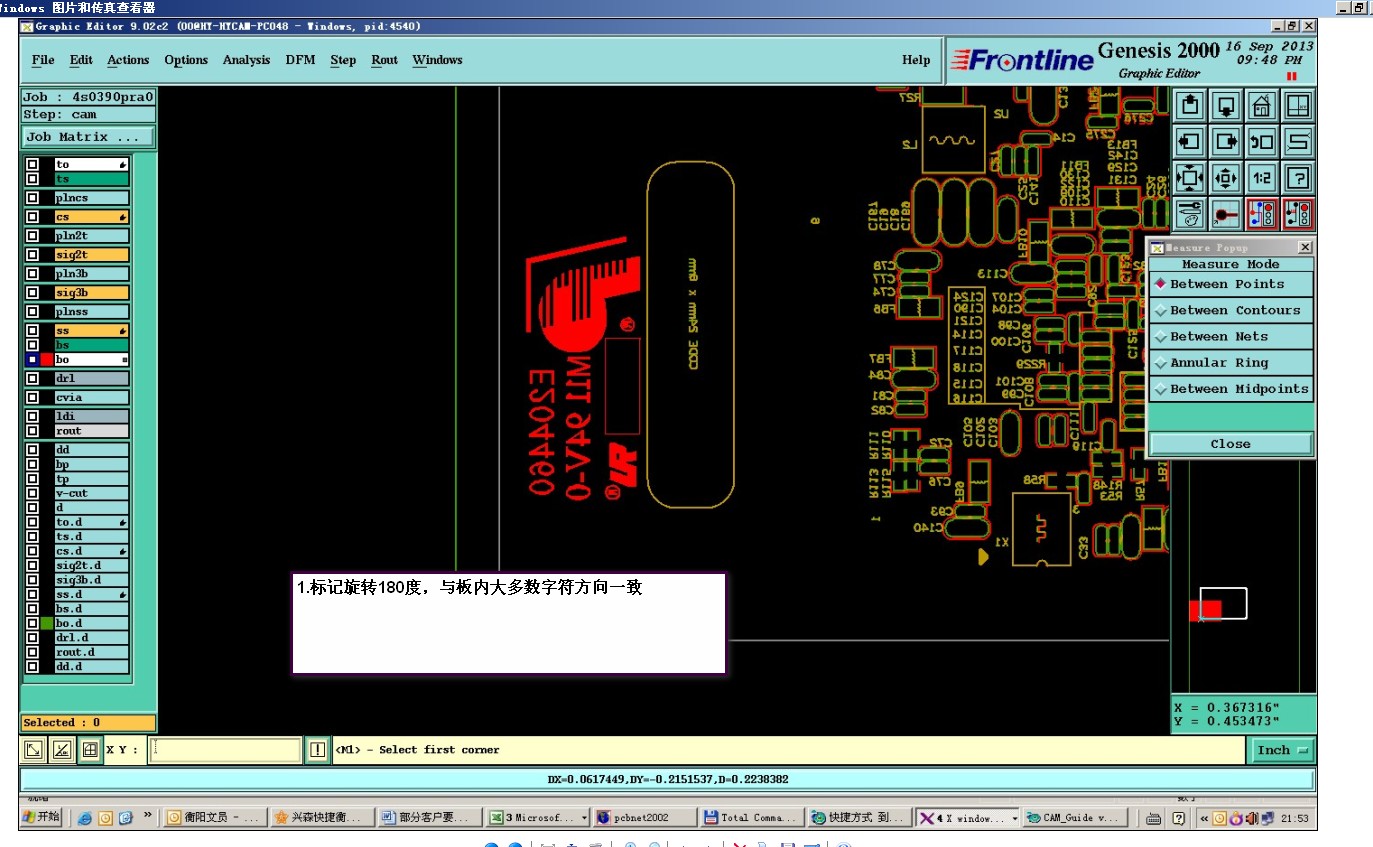The width and height of the screenshot is (1373, 847).
Task: Click the red color swatch of layer bo
Action: click(47, 359)
